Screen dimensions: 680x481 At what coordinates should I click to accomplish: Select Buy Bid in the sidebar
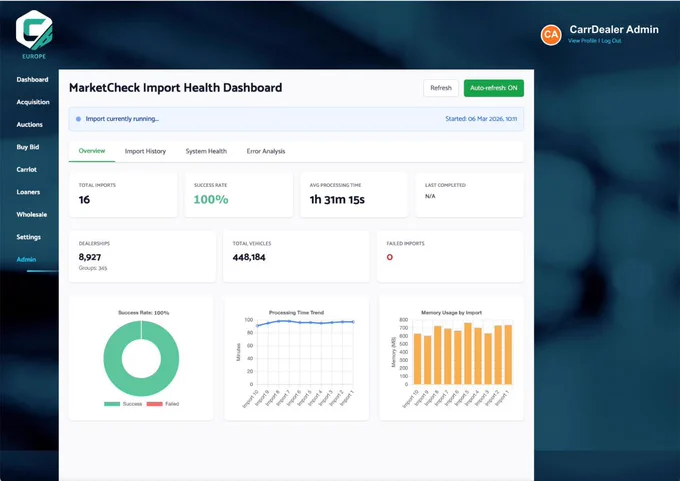[28, 147]
